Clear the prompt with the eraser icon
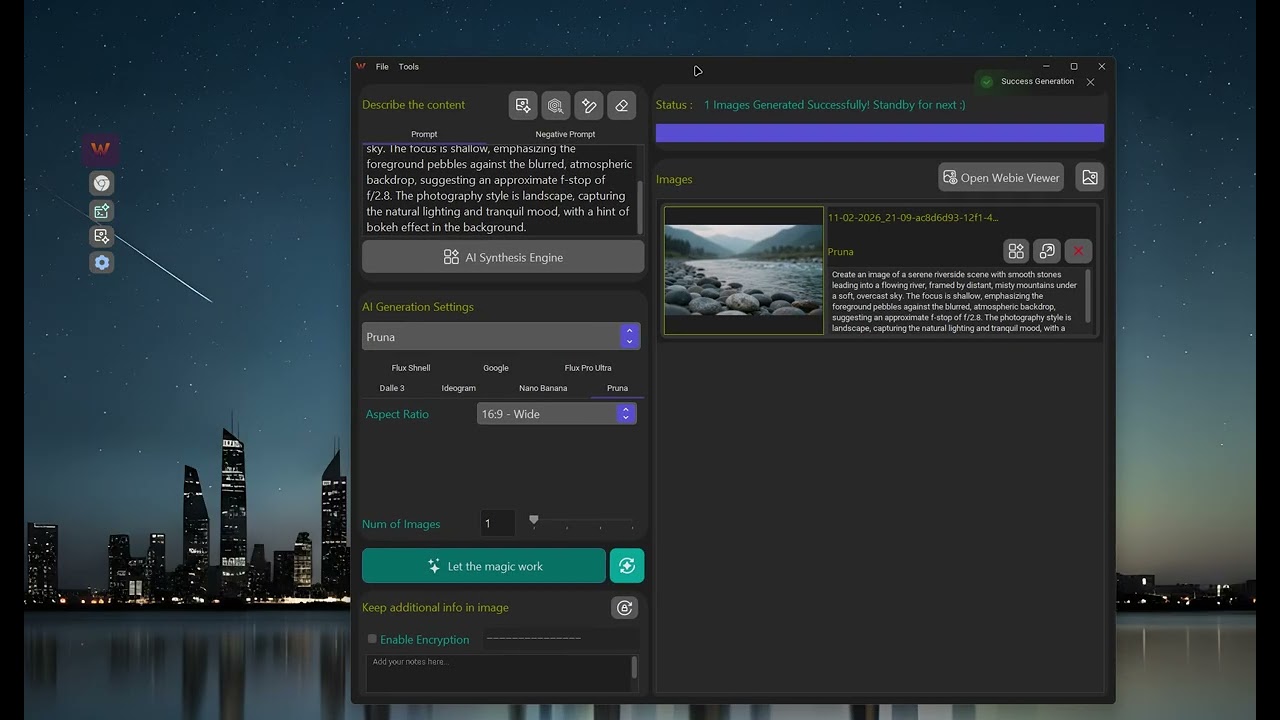Viewport: 1280px width, 720px height. (x=622, y=105)
